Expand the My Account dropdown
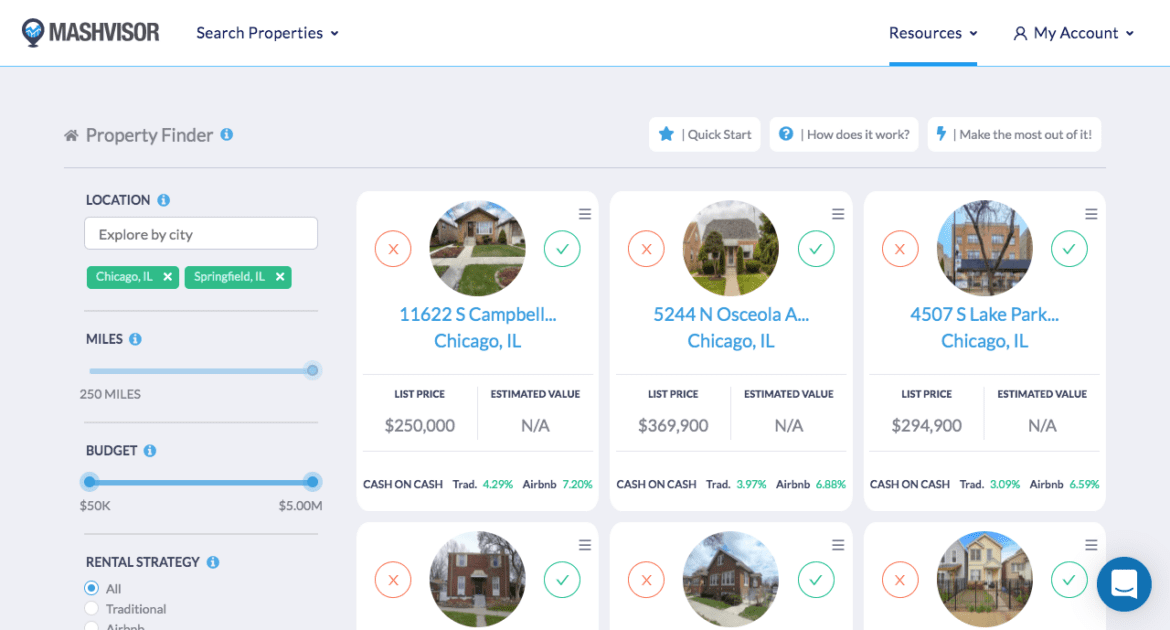Screen dimensions: 1170x630 pos(1074,32)
